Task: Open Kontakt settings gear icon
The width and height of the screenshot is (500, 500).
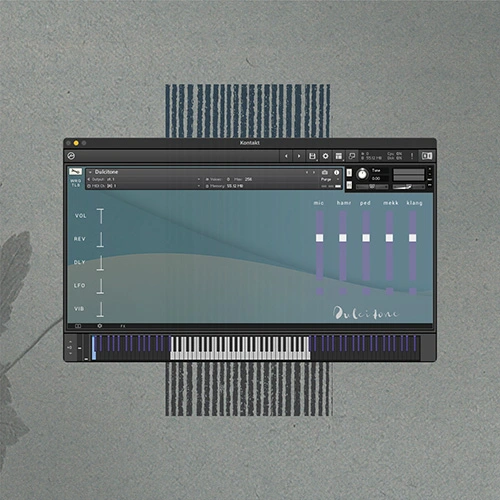Action: coord(325,156)
